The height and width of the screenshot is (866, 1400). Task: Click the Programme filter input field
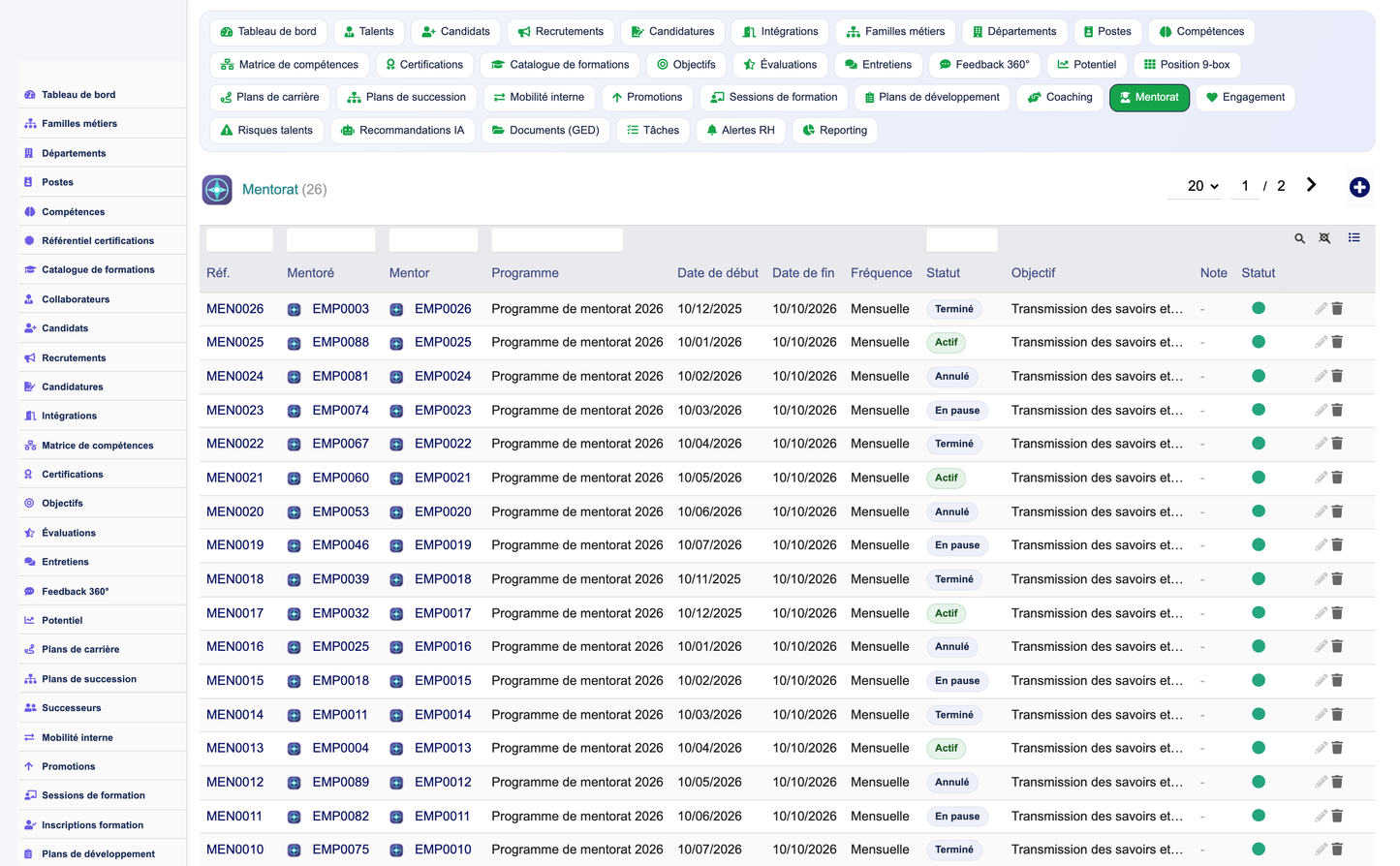(x=557, y=239)
